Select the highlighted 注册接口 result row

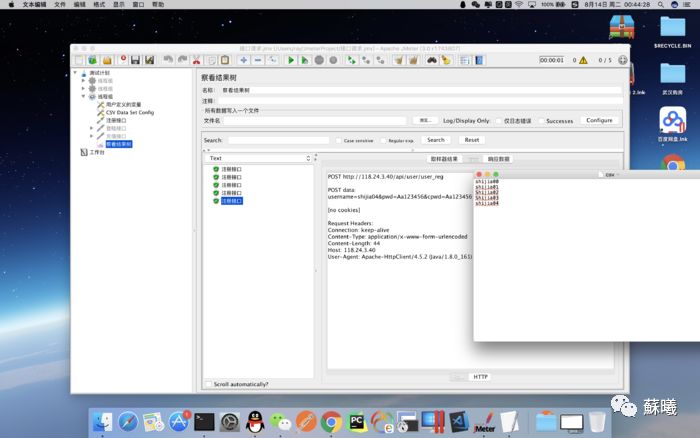(232, 201)
